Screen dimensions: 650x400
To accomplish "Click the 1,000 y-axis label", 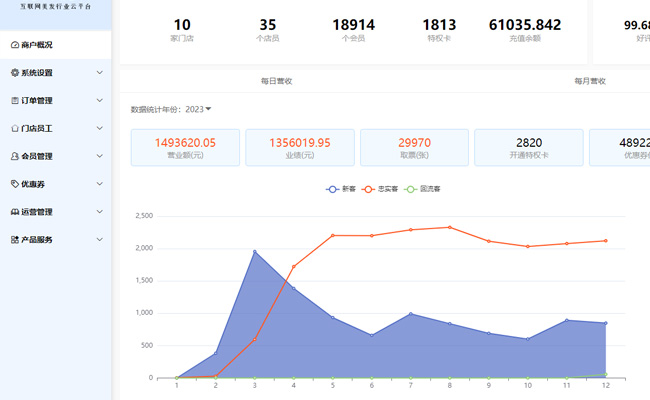I will coord(144,313).
